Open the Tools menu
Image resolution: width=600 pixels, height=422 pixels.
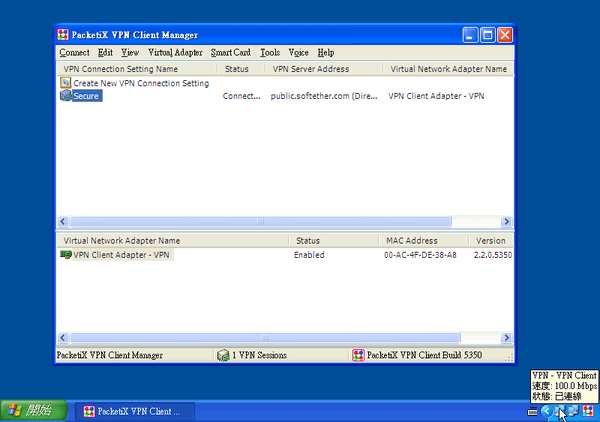270,52
